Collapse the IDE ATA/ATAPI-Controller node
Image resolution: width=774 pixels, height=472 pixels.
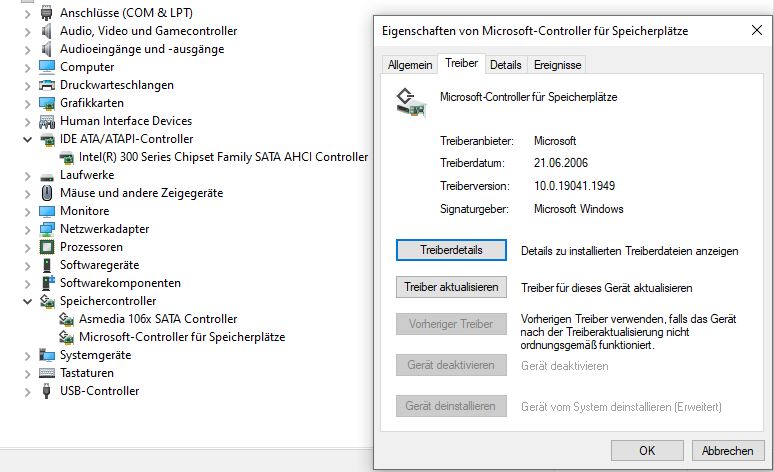[x=27, y=139]
